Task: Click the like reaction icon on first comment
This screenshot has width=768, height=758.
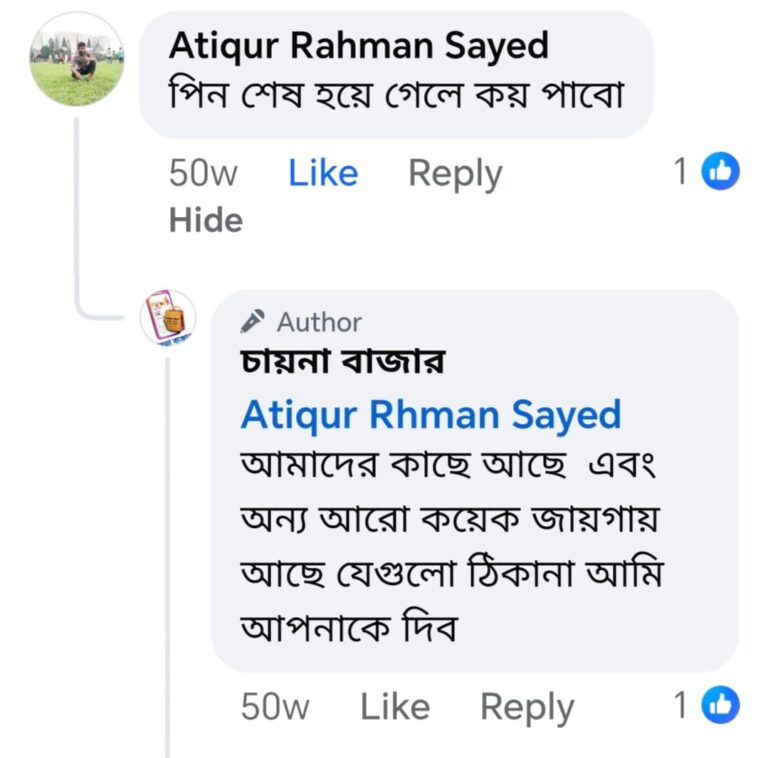Action: (720, 171)
